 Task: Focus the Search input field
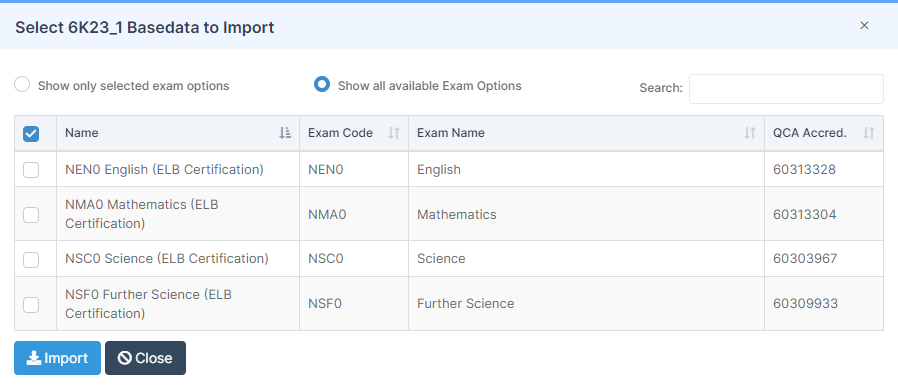click(x=786, y=89)
